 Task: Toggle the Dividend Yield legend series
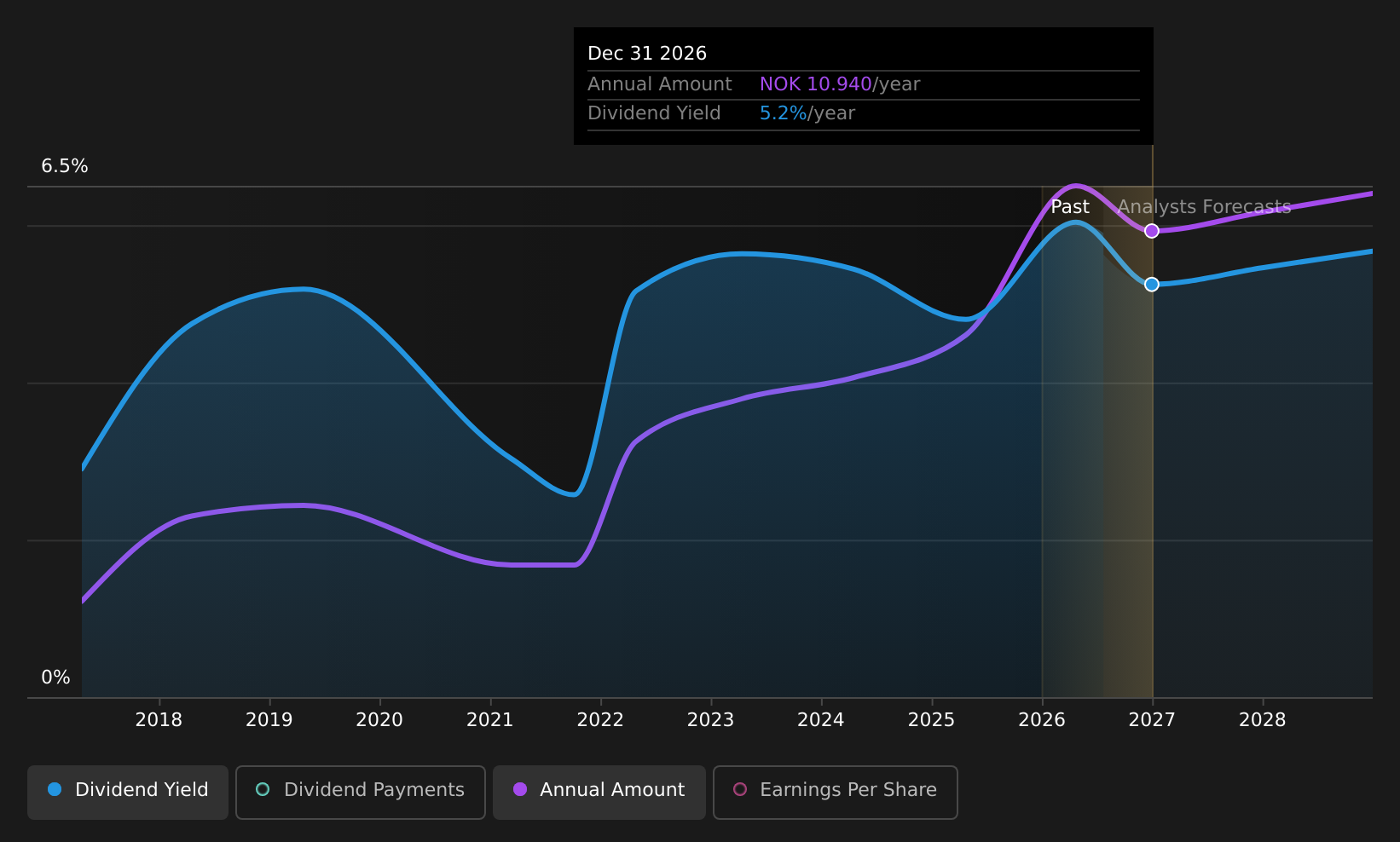(128, 792)
